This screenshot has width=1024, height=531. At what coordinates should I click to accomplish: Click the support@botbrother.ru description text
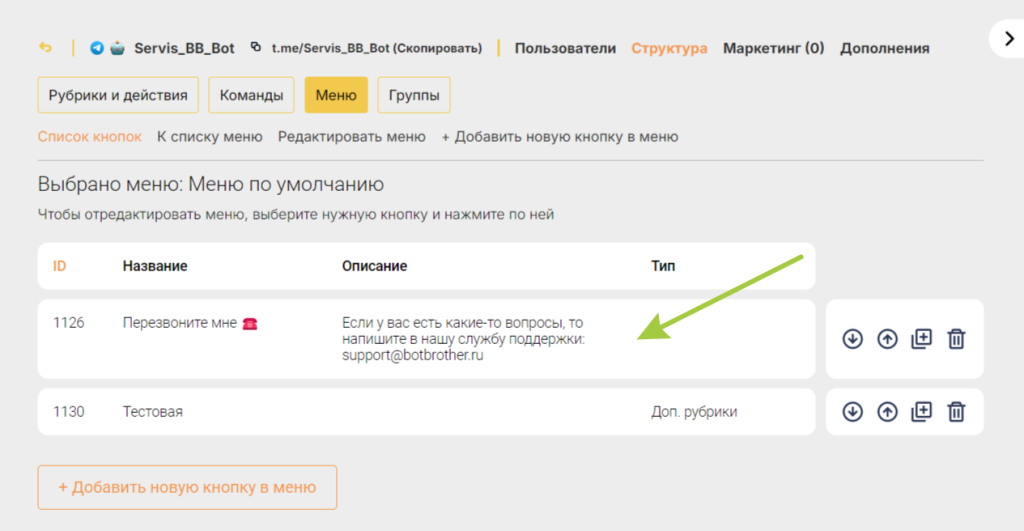point(413,355)
